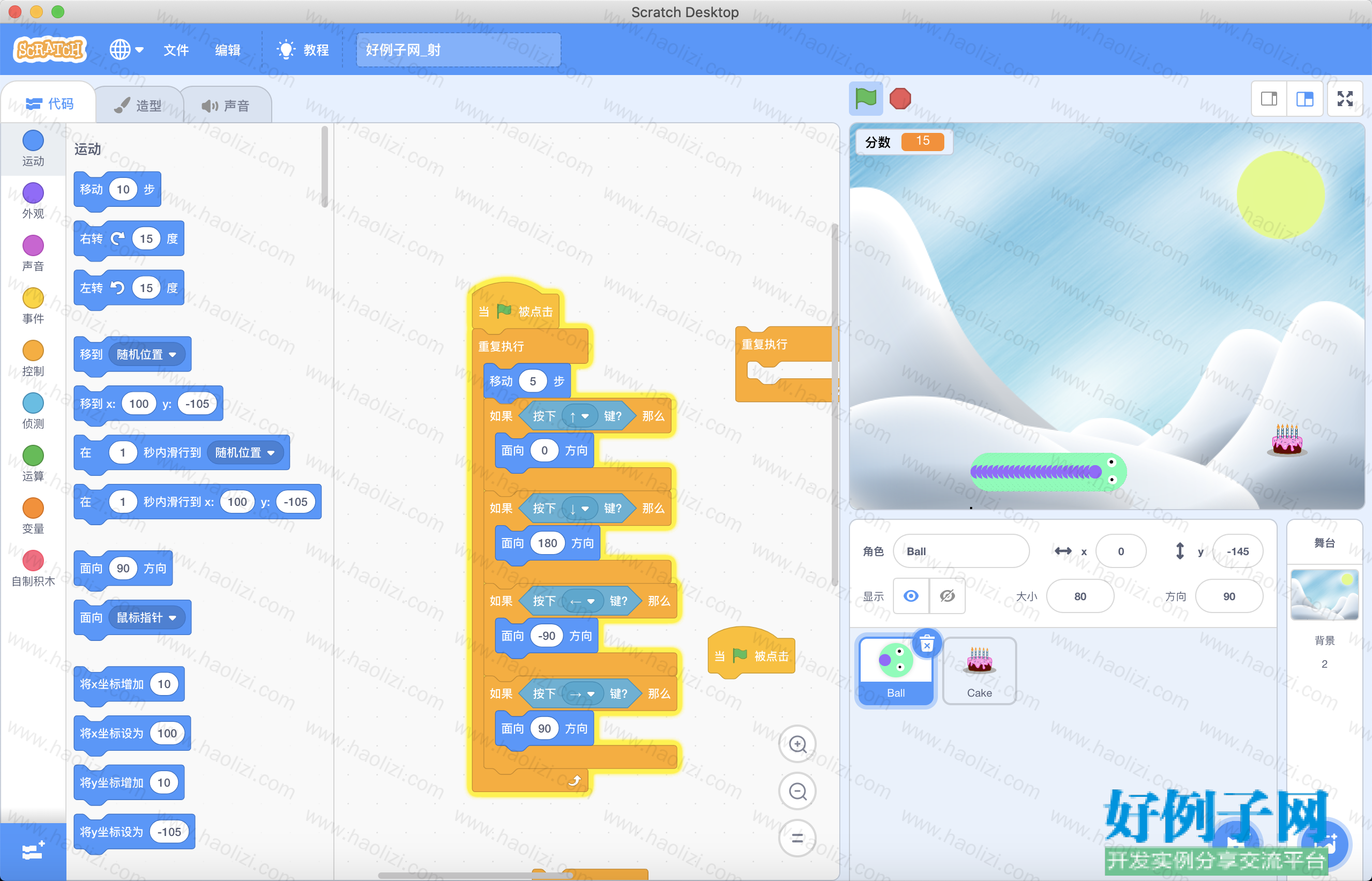Image resolution: width=1372 pixels, height=881 pixels.
Task: Edit the sprite x position field
Action: (1121, 551)
